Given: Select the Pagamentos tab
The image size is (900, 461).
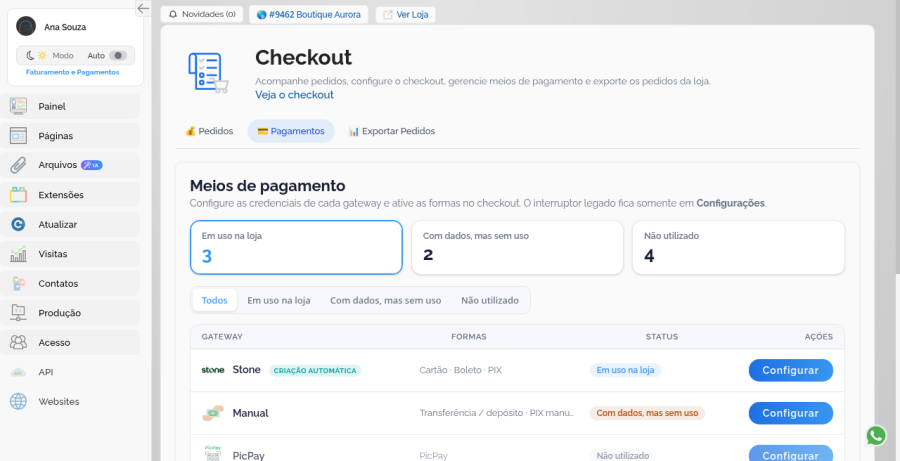Looking at the screenshot, I should [x=291, y=131].
